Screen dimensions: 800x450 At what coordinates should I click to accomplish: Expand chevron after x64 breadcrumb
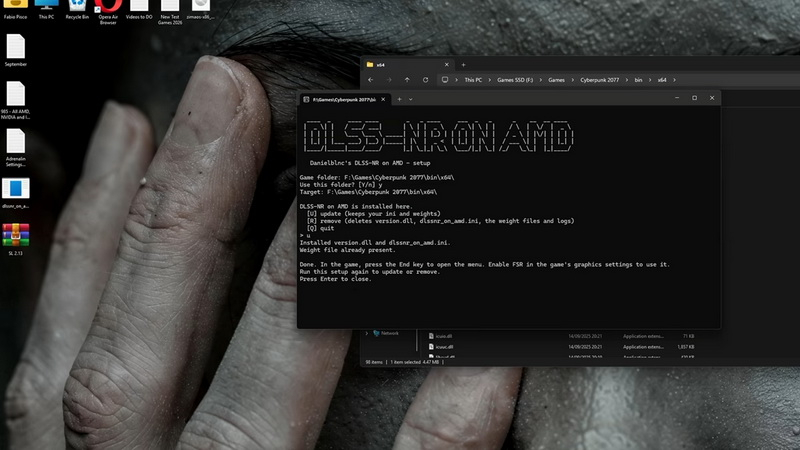click(x=674, y=80)
